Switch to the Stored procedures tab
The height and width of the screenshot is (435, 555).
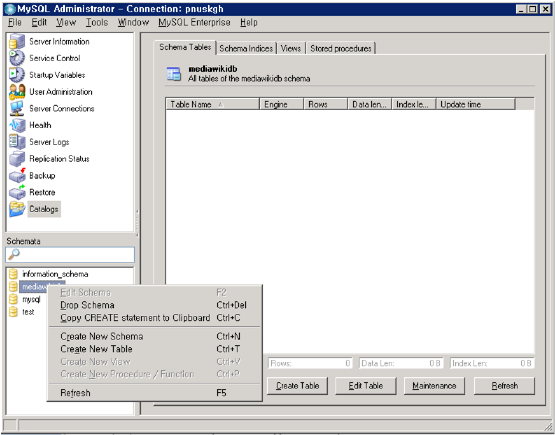click(x=341, y=48)
